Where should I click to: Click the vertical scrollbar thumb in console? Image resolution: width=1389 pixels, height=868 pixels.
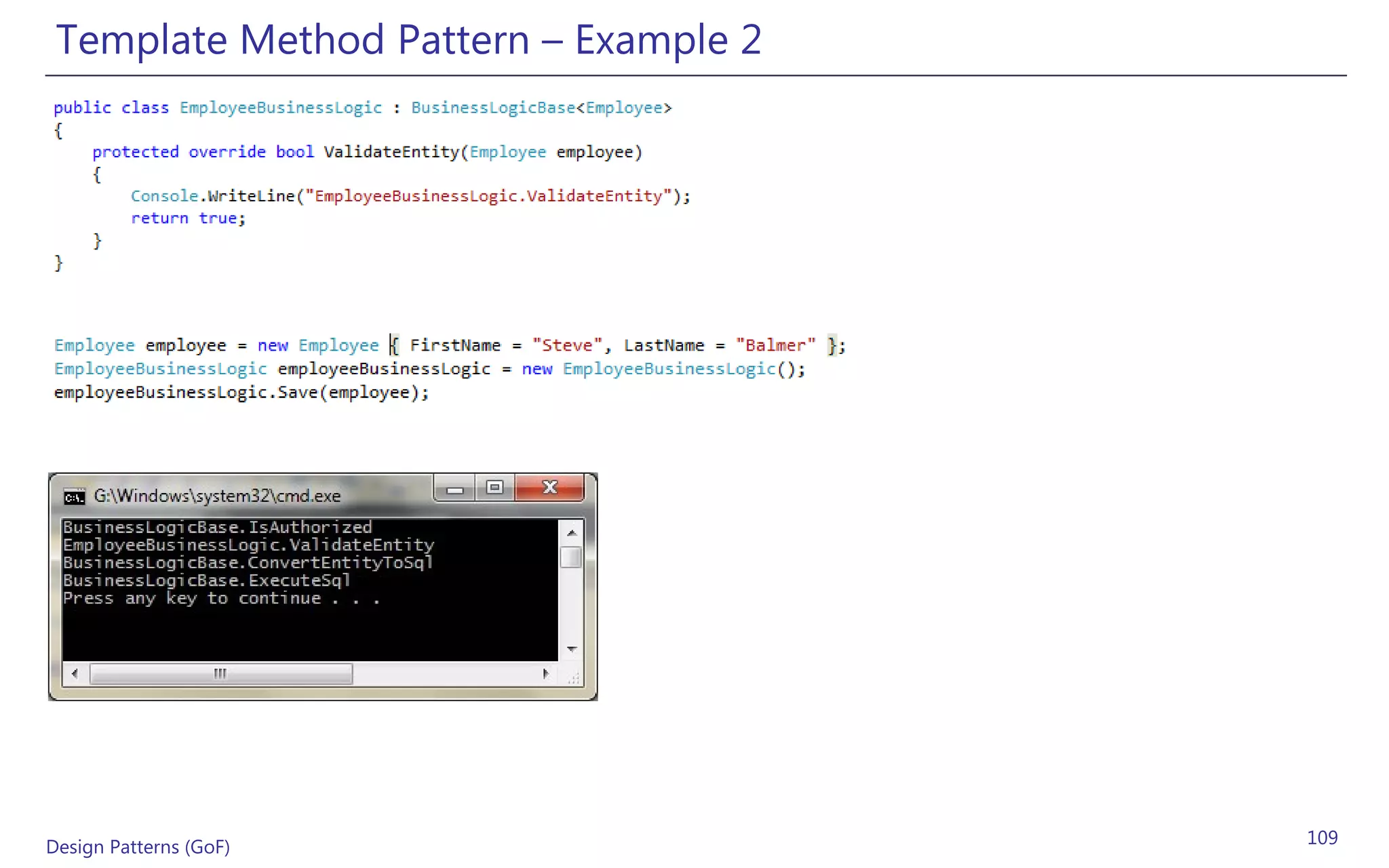(572, 557)
